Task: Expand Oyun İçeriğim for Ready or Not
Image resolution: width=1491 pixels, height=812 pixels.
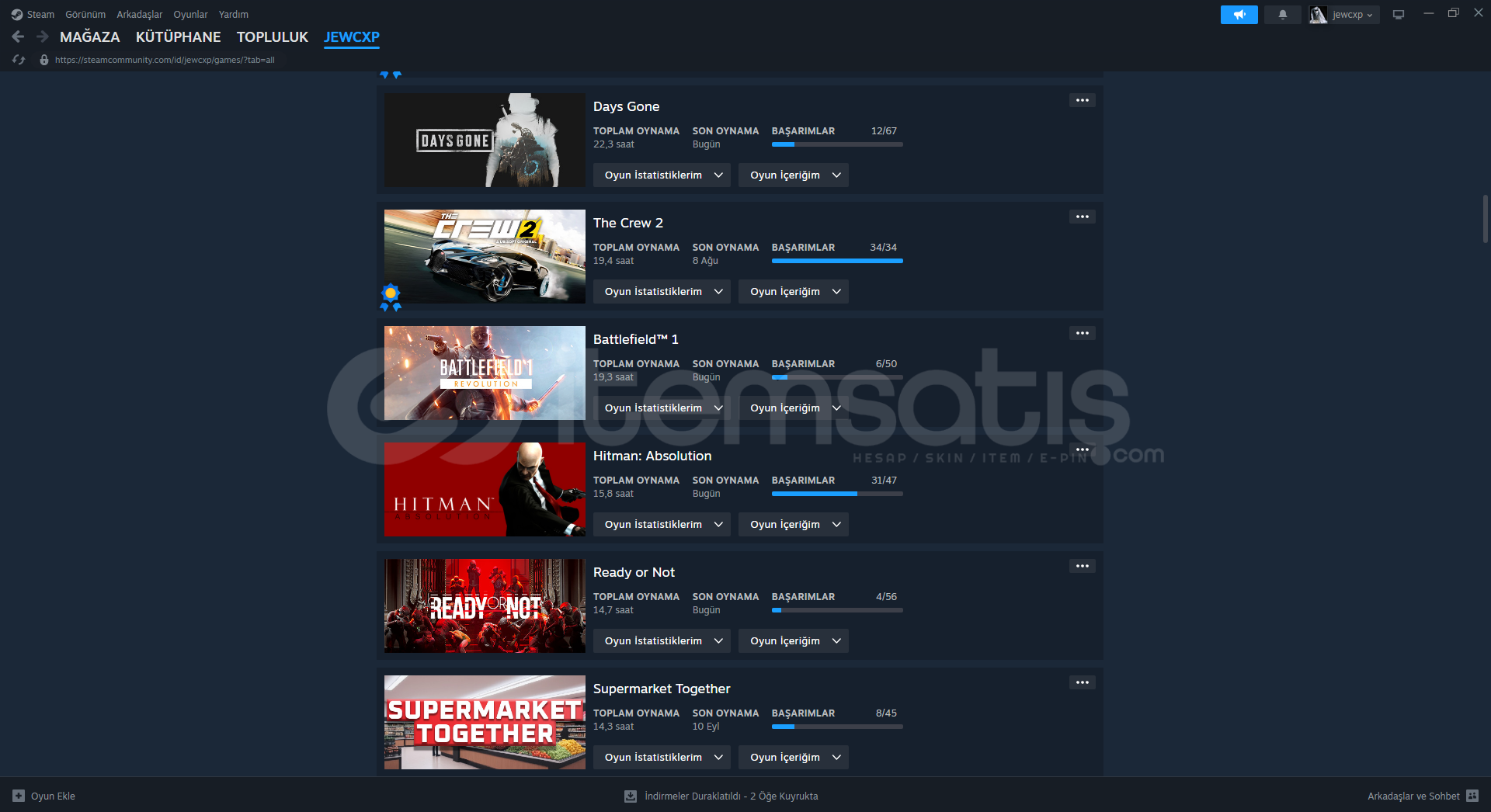Action: 794,641
